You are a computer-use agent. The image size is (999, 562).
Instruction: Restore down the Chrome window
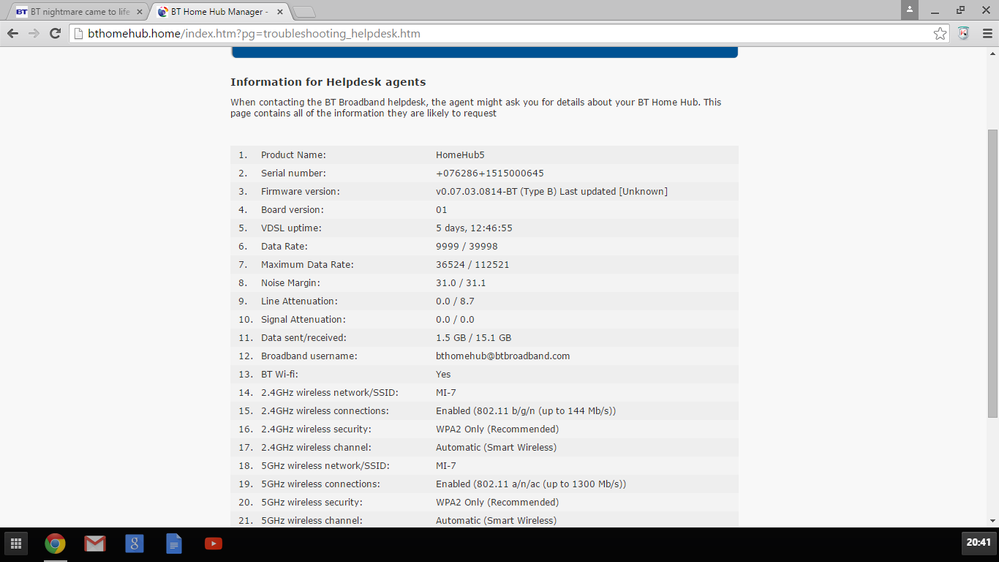coord(960,10)
